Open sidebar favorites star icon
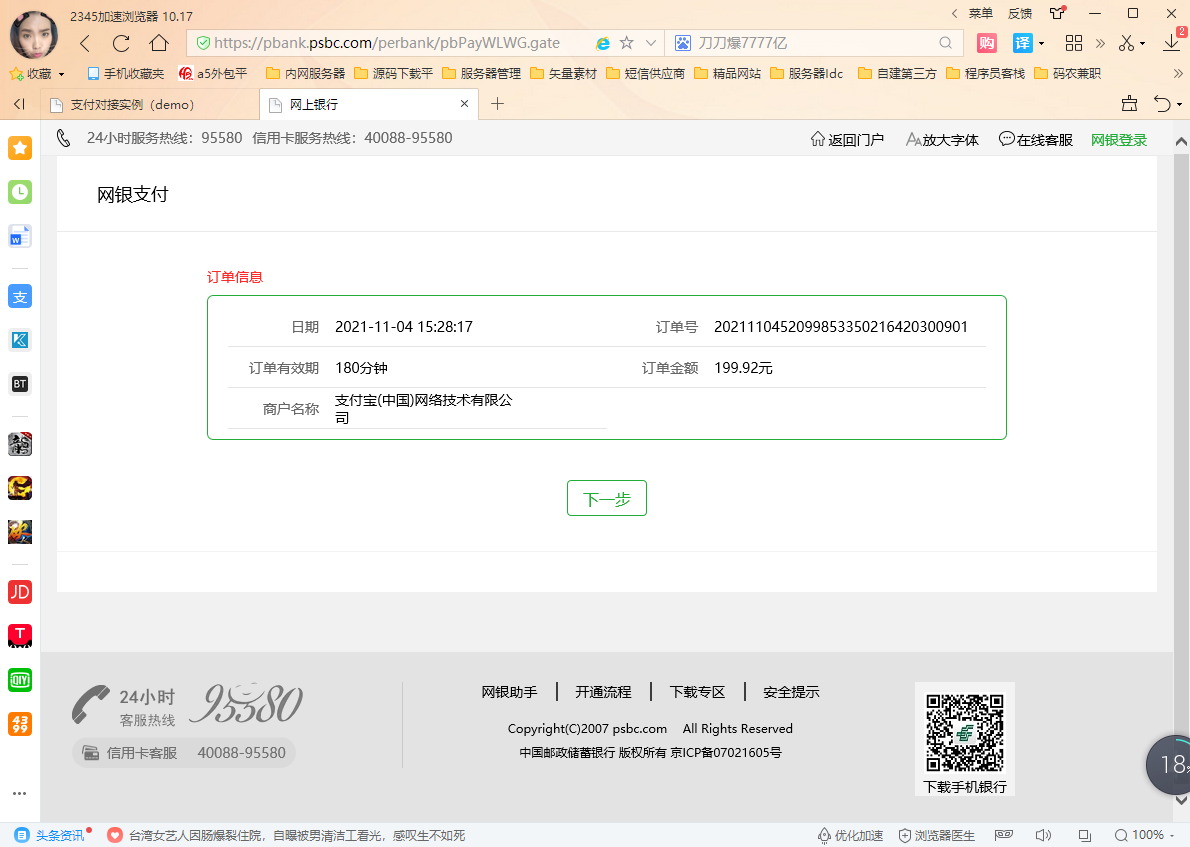 tap(20, 148)
